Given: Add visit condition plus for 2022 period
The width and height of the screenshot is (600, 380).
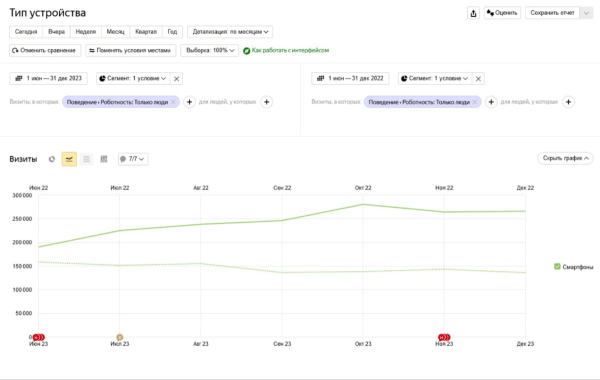Looking at the screenshot, I should [x=491, y=102].
